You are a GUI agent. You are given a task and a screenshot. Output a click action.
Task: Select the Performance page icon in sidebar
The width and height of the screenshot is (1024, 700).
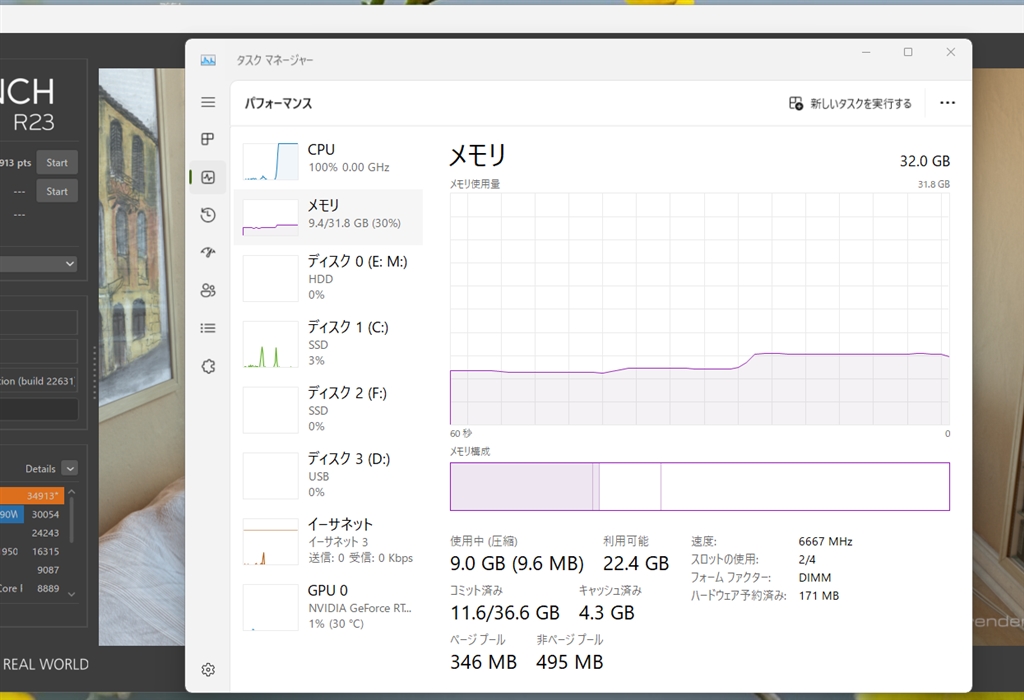(208, 177)
